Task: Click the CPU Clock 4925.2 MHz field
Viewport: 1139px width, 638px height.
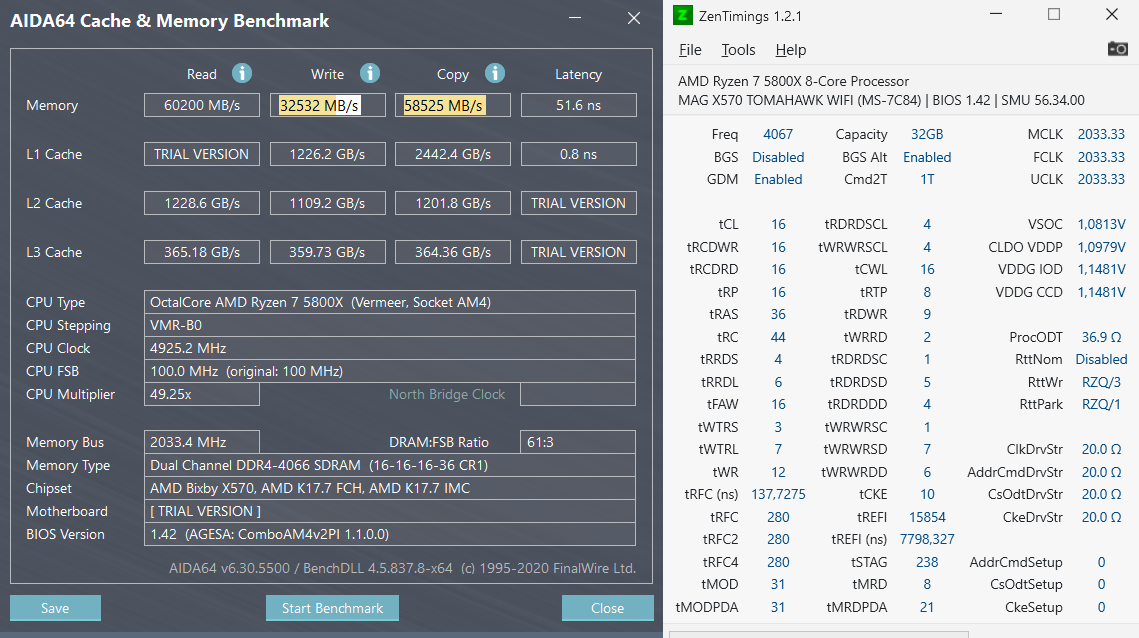Action: point(389,348)
